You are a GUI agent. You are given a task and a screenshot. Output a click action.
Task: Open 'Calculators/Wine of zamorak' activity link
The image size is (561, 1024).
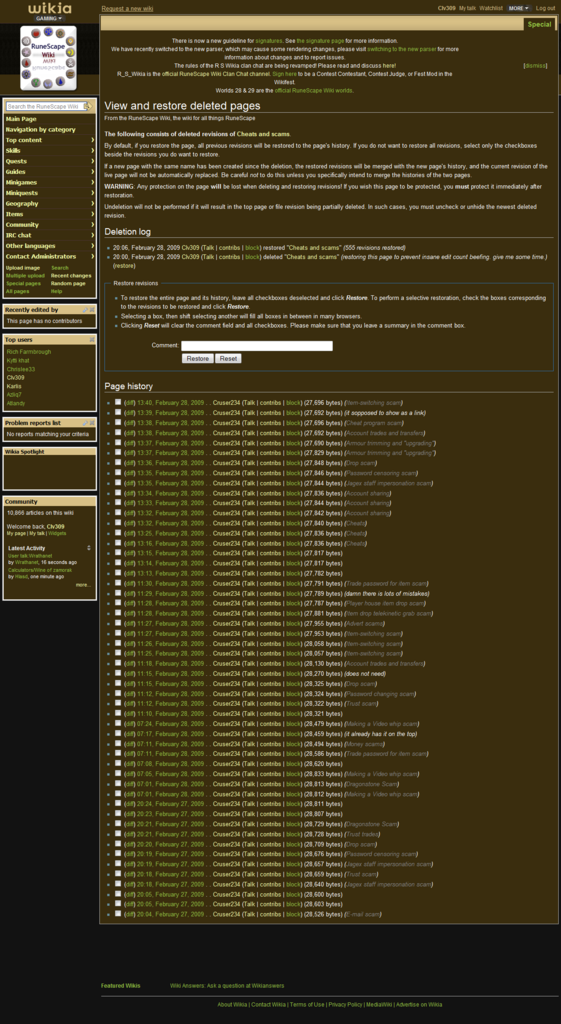pos(40,570)
